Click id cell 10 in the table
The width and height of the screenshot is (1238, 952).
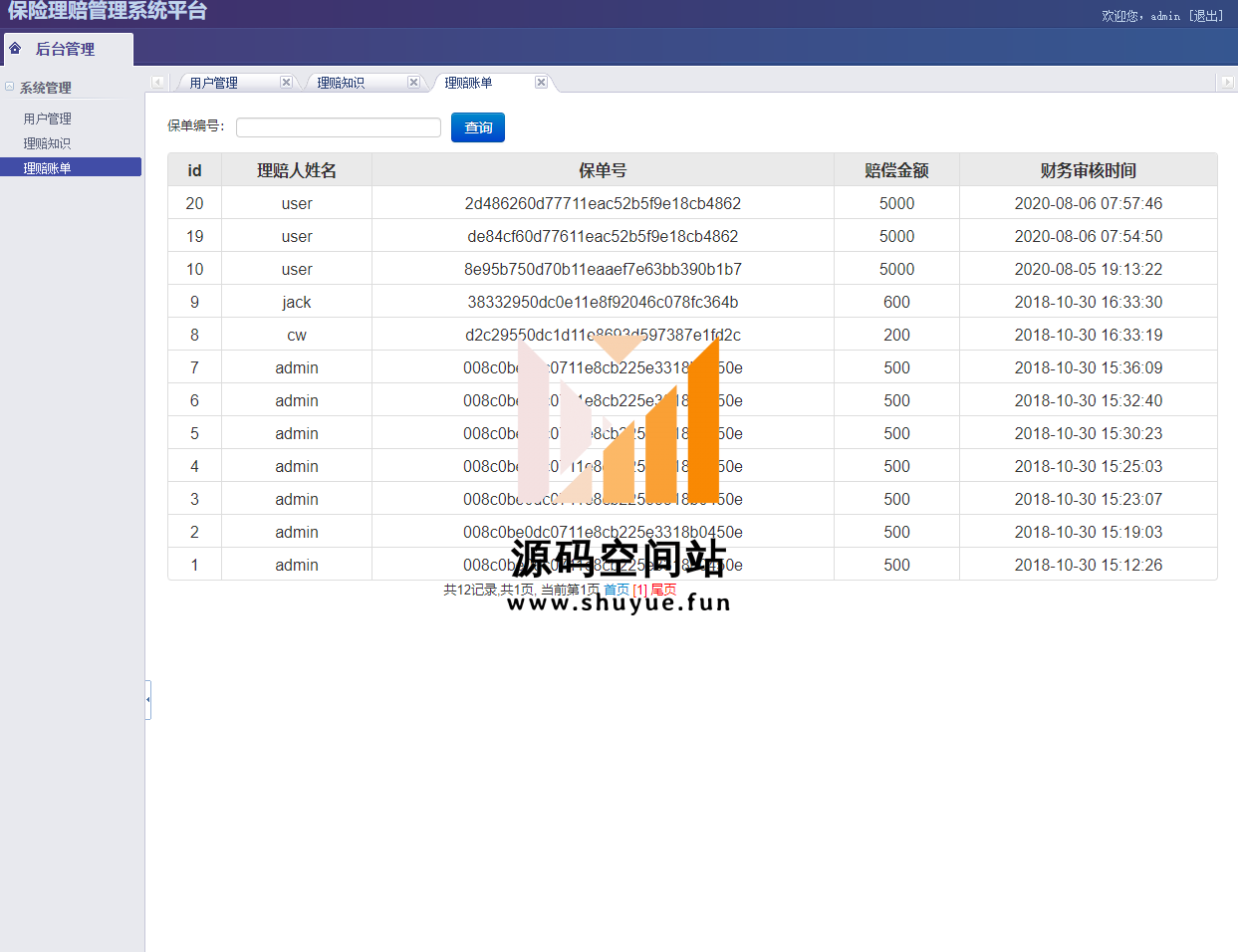194,269
